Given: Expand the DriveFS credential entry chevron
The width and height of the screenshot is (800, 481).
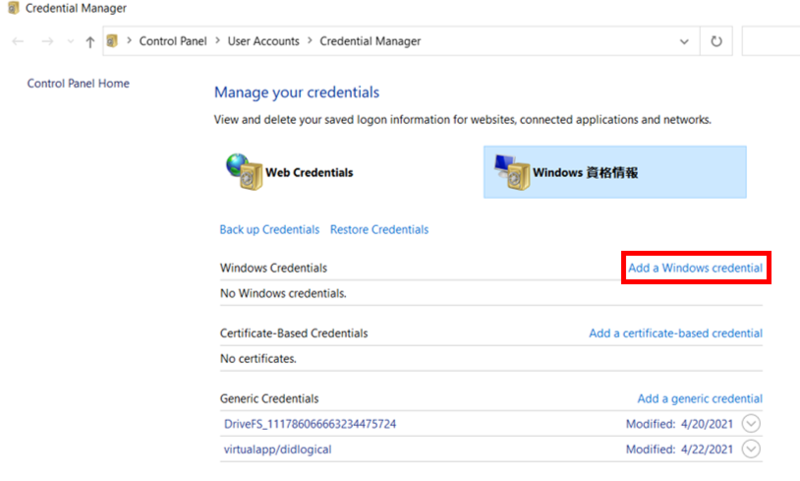Looking at the screenshot, I should [x=751, y=423].
